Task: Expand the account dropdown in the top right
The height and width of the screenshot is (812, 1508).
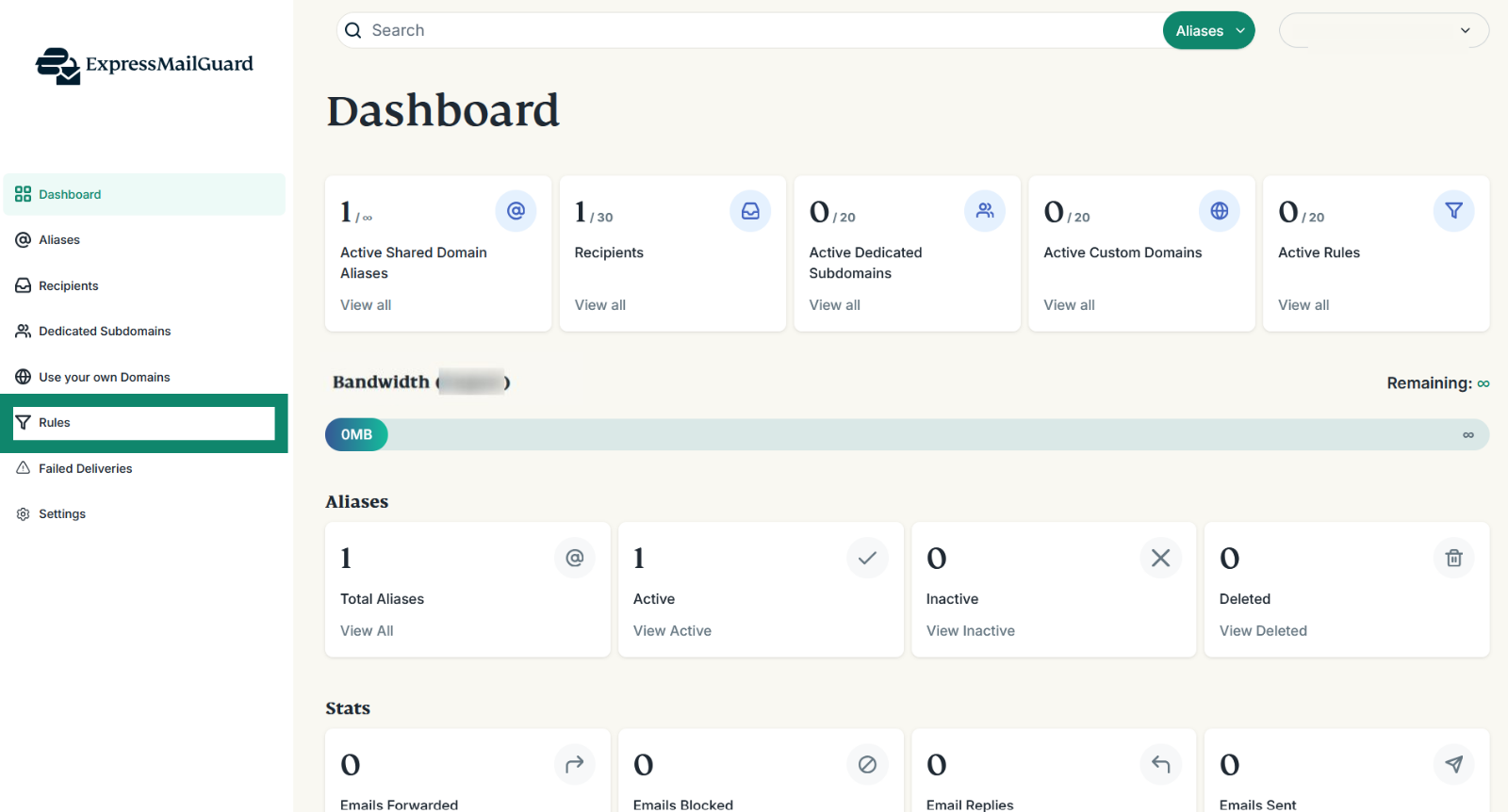Action: point(1384,30)
